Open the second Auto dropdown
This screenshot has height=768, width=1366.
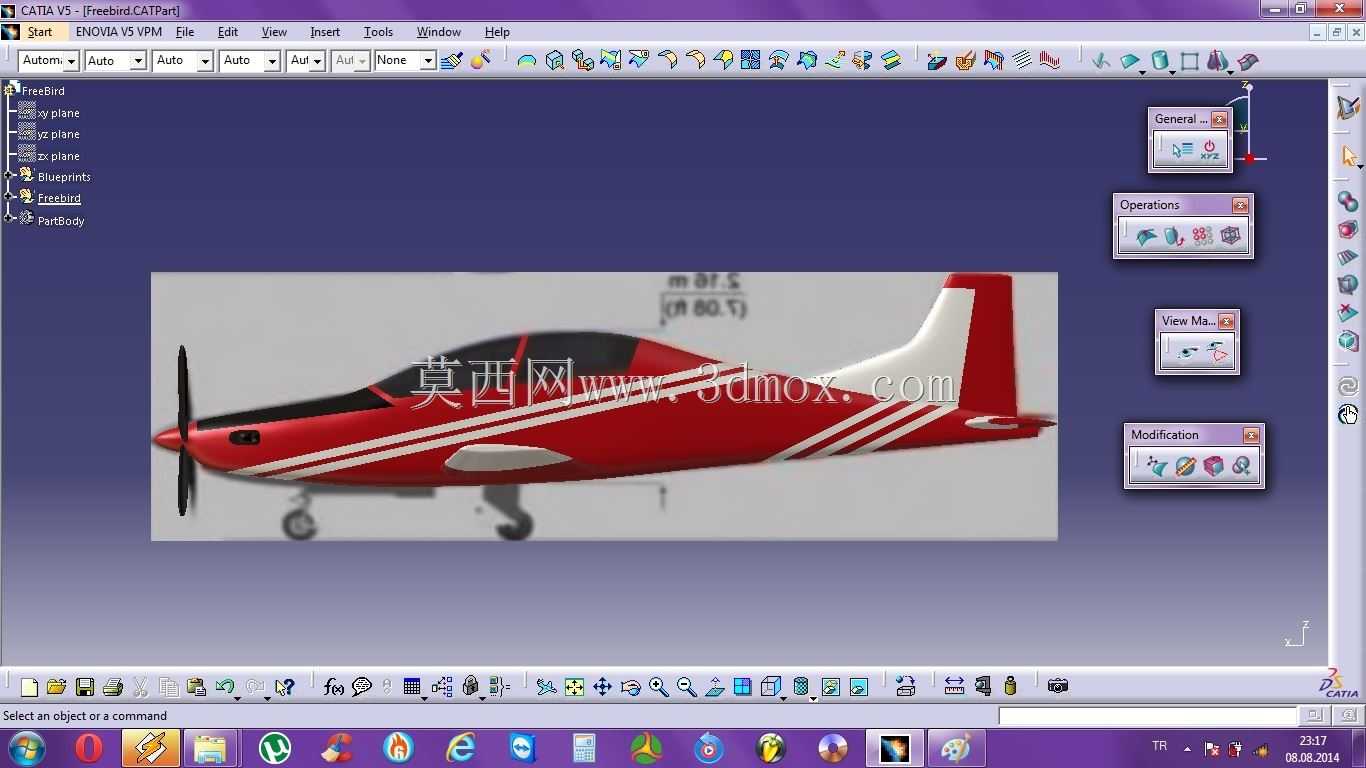tap(205, 61)
